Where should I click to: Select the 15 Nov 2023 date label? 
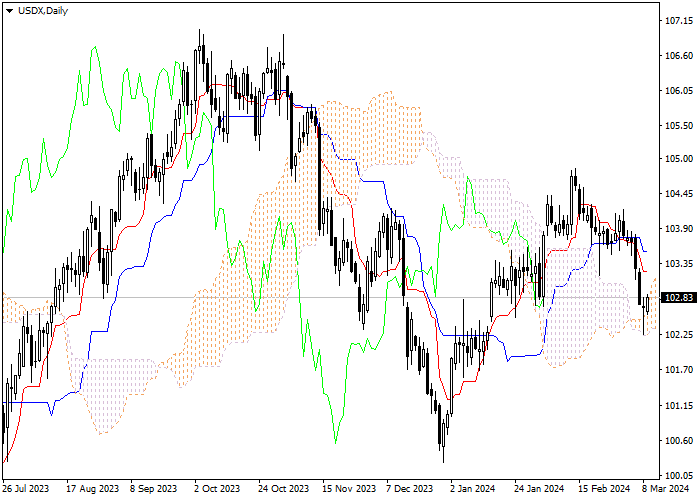coord(349,489)
